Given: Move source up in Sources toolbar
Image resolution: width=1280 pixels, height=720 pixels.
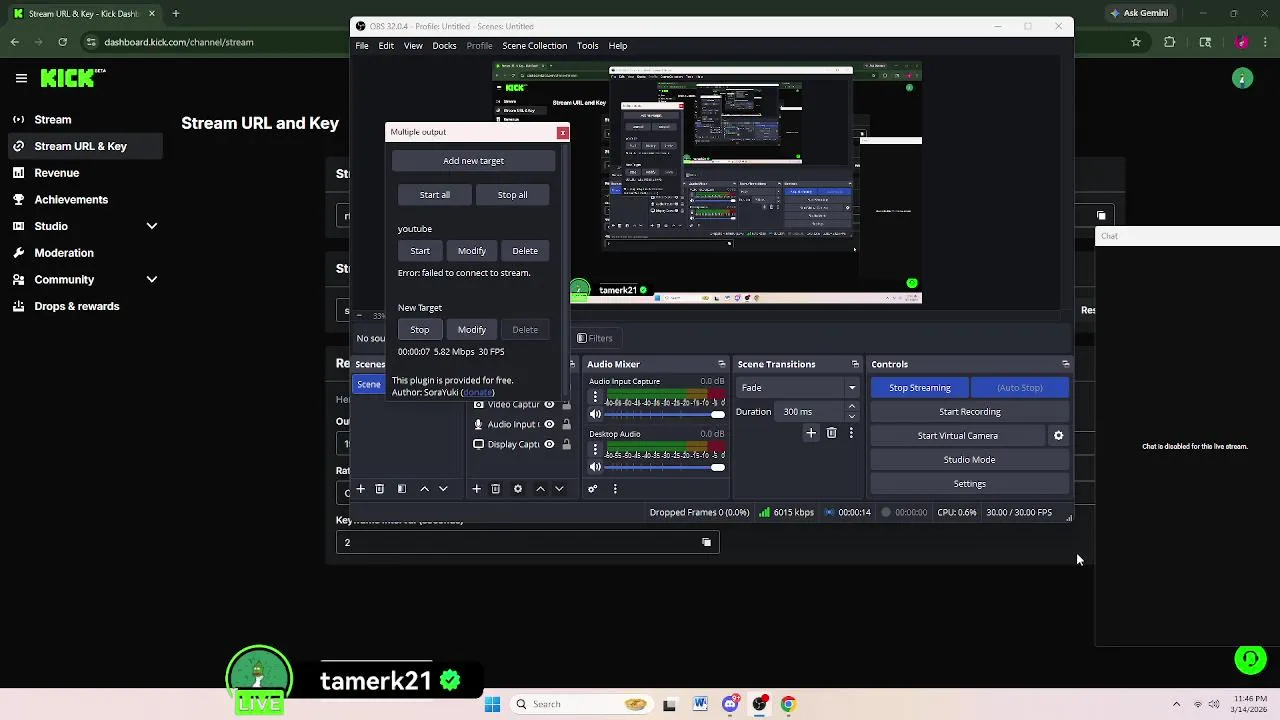Looking at the screenshot, I should [540, 489].
